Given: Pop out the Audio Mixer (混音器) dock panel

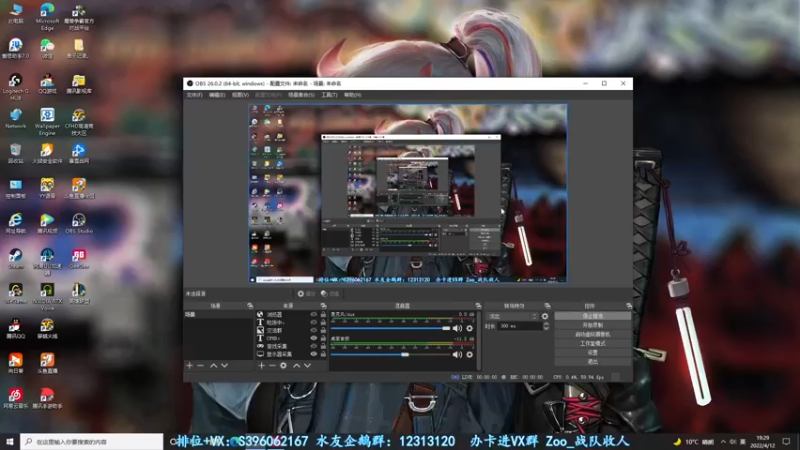Looking at the screenshot, I should pos(478,306).
